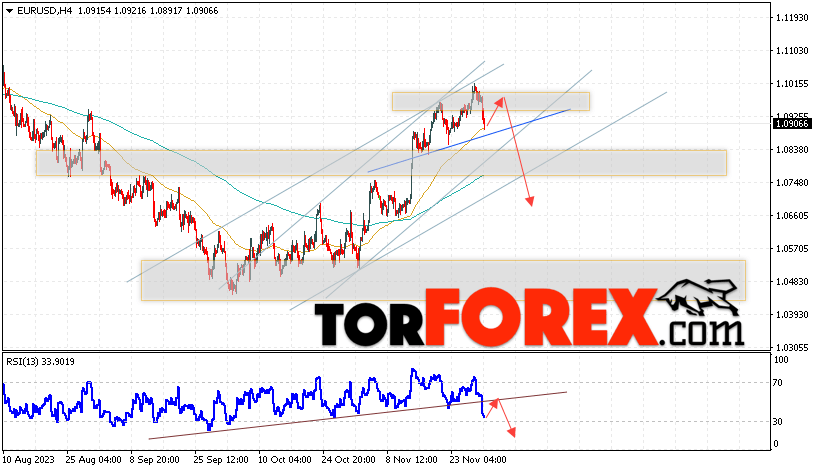This screenshot has height=471, width=816.
Task: Click the RSI 30 level label
Action: (777, 422)
